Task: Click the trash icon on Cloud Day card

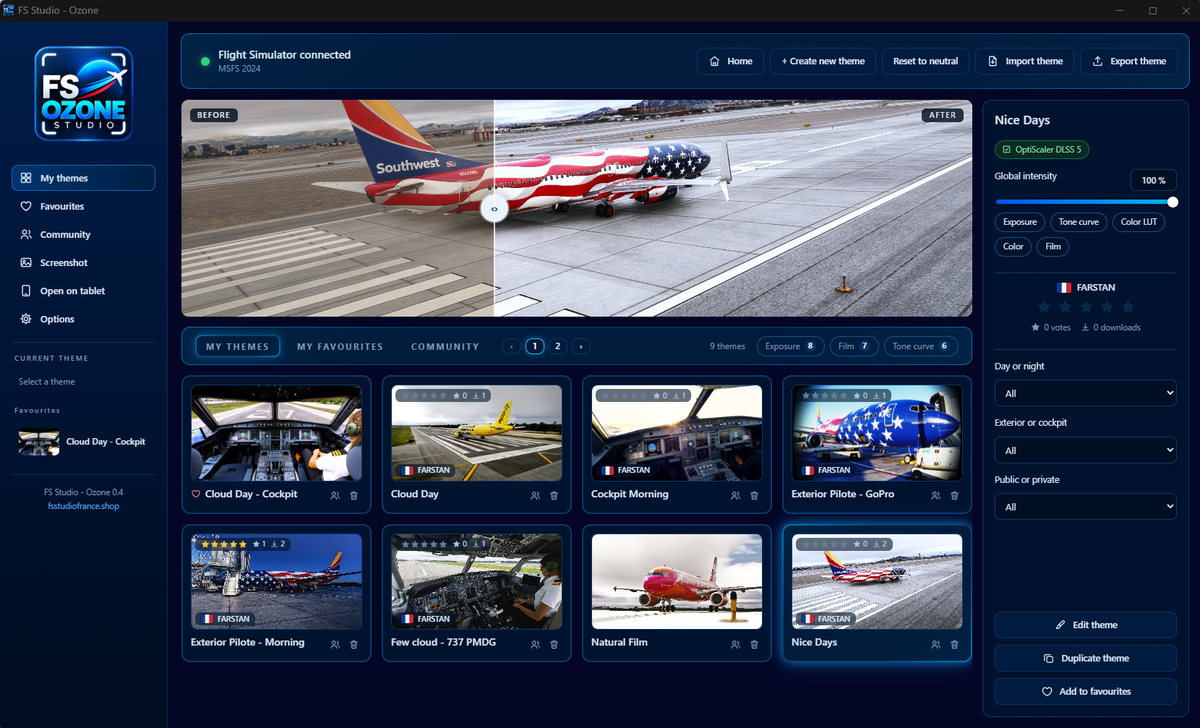Action: [554, 495]
